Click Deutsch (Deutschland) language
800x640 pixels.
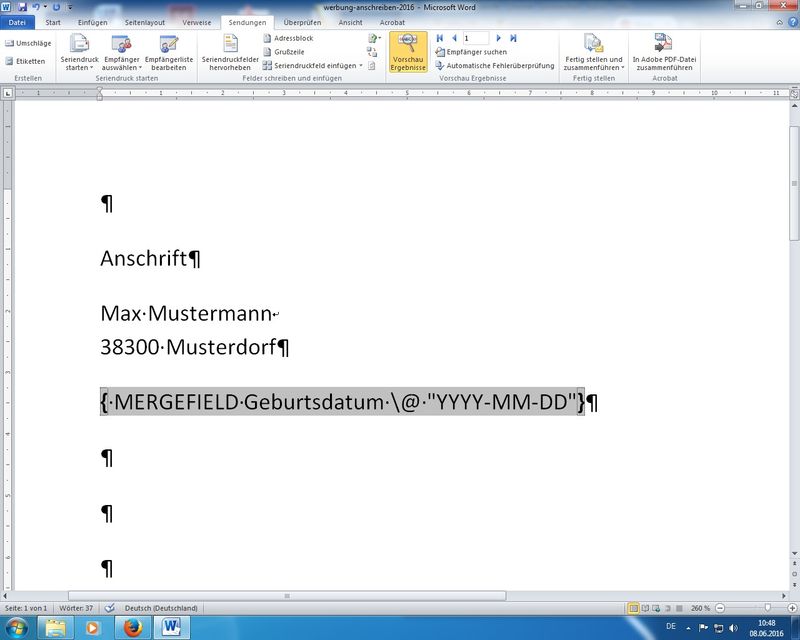pos(161,608)
